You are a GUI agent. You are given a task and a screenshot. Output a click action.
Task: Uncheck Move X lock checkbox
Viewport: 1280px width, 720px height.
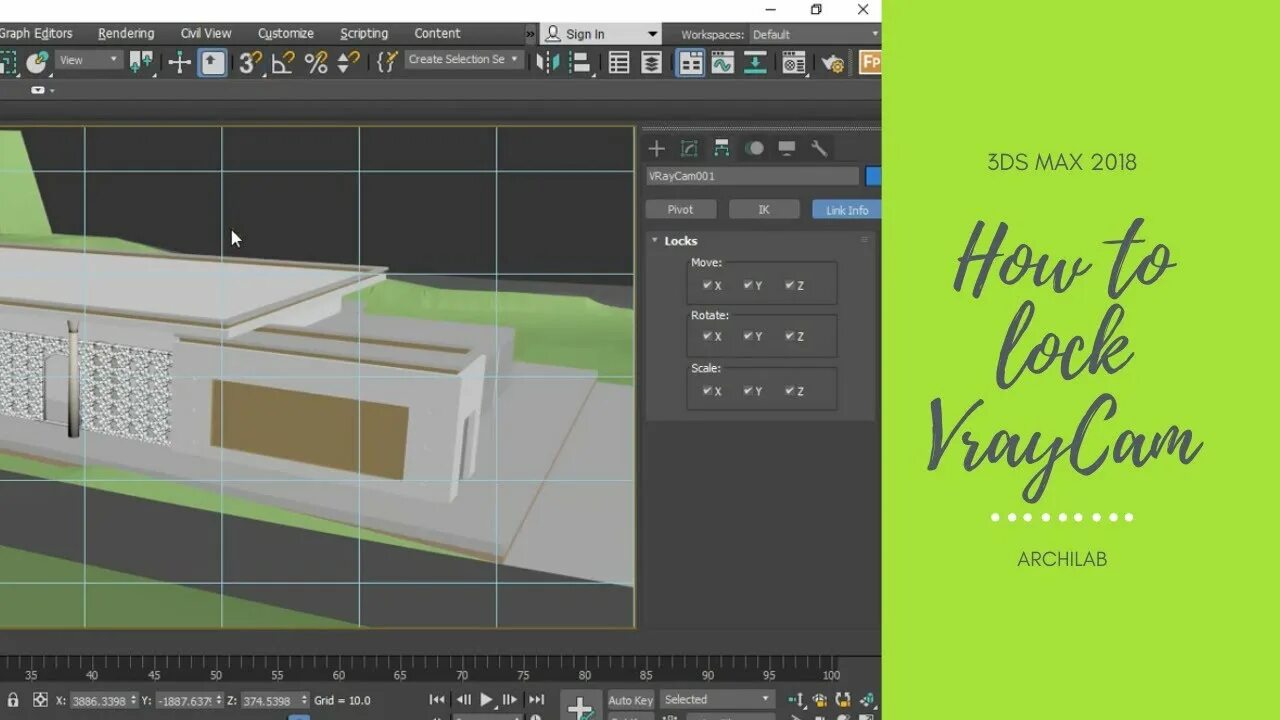coord(707,285)
